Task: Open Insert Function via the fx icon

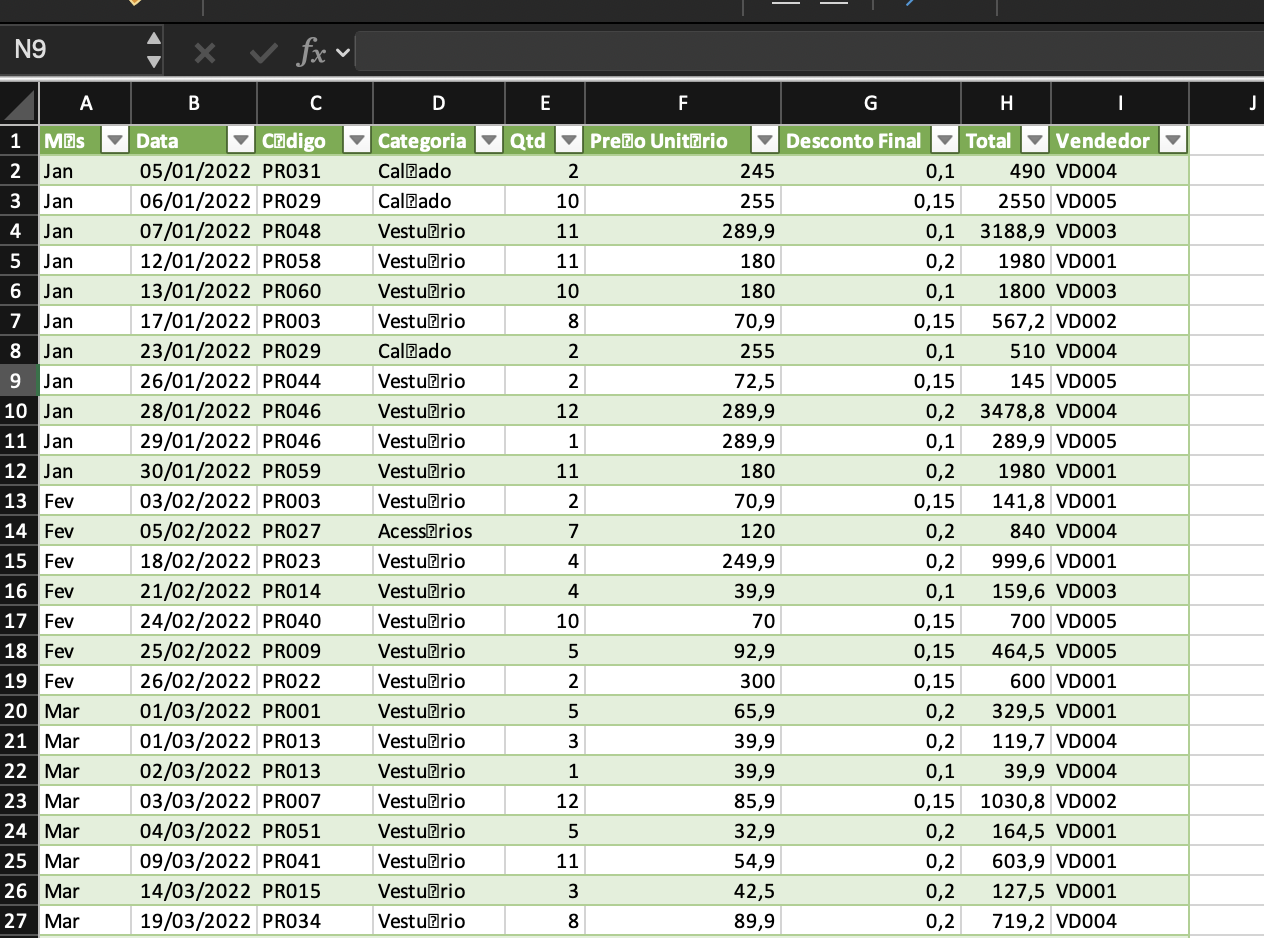Action: click(311, 52)
